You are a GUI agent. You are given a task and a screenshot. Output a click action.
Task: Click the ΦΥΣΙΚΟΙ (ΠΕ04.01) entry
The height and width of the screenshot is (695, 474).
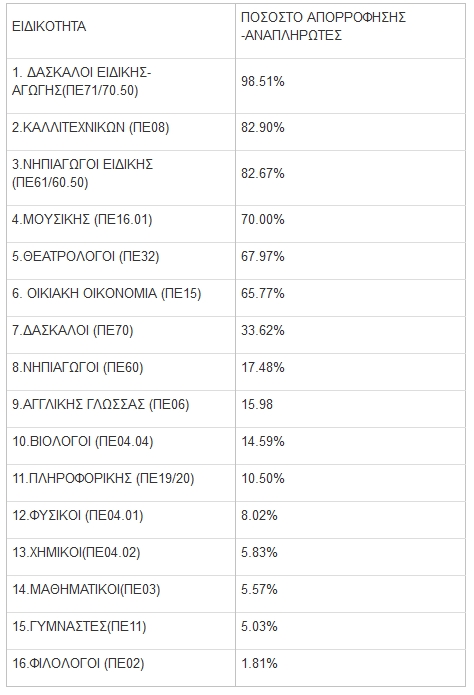78,515
